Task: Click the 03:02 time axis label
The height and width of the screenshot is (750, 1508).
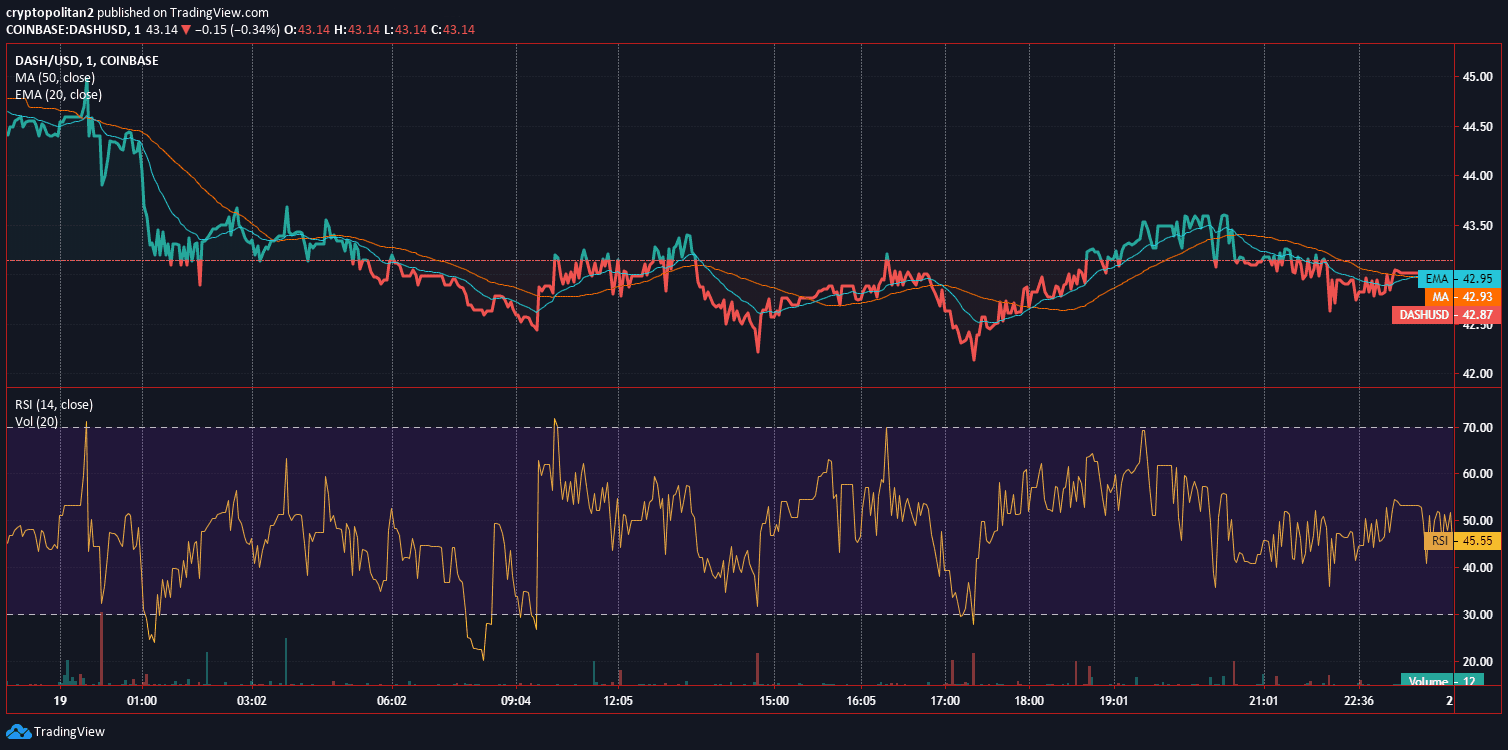Action: click(251, 701)
